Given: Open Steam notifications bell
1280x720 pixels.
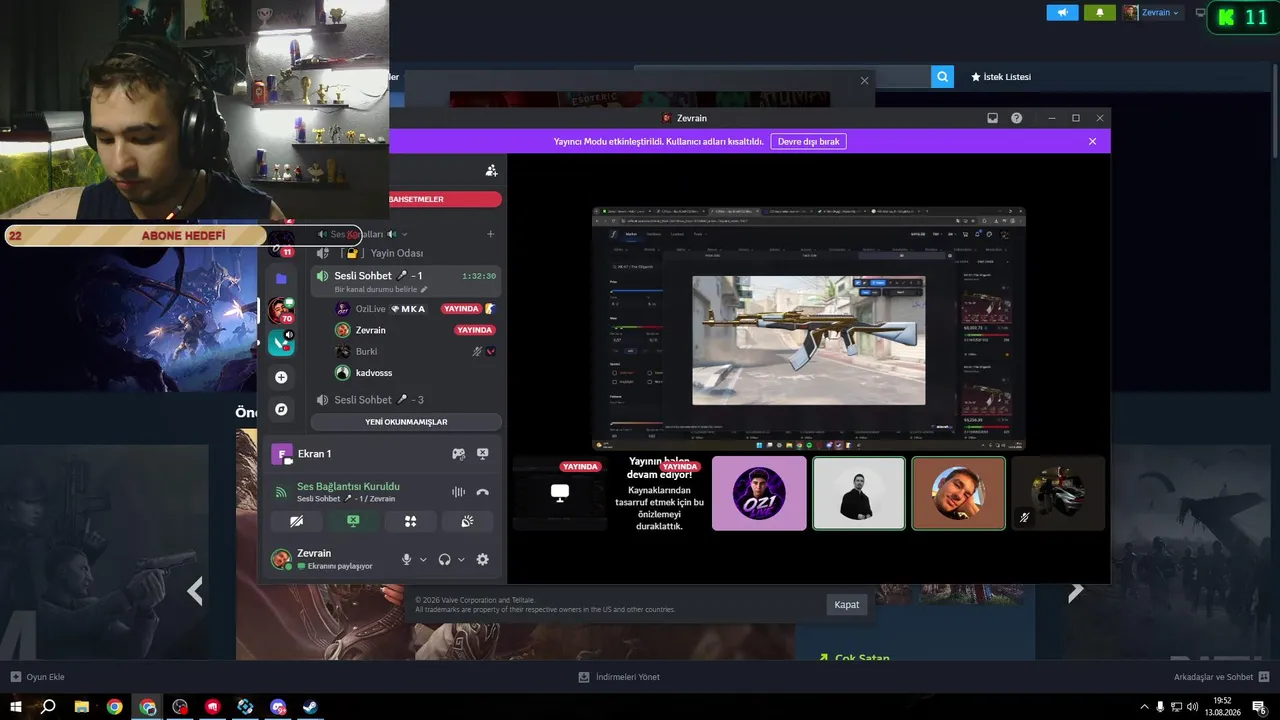Looking at the screenshot, I should point(1099,13).
